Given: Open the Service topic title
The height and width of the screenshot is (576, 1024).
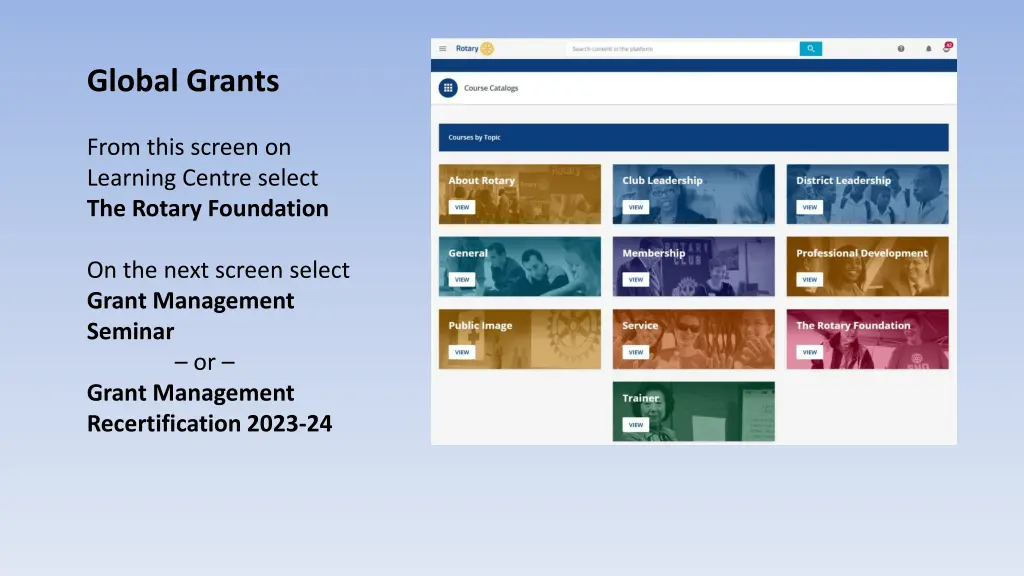Looking at the screenshot, I should point(640,325).
